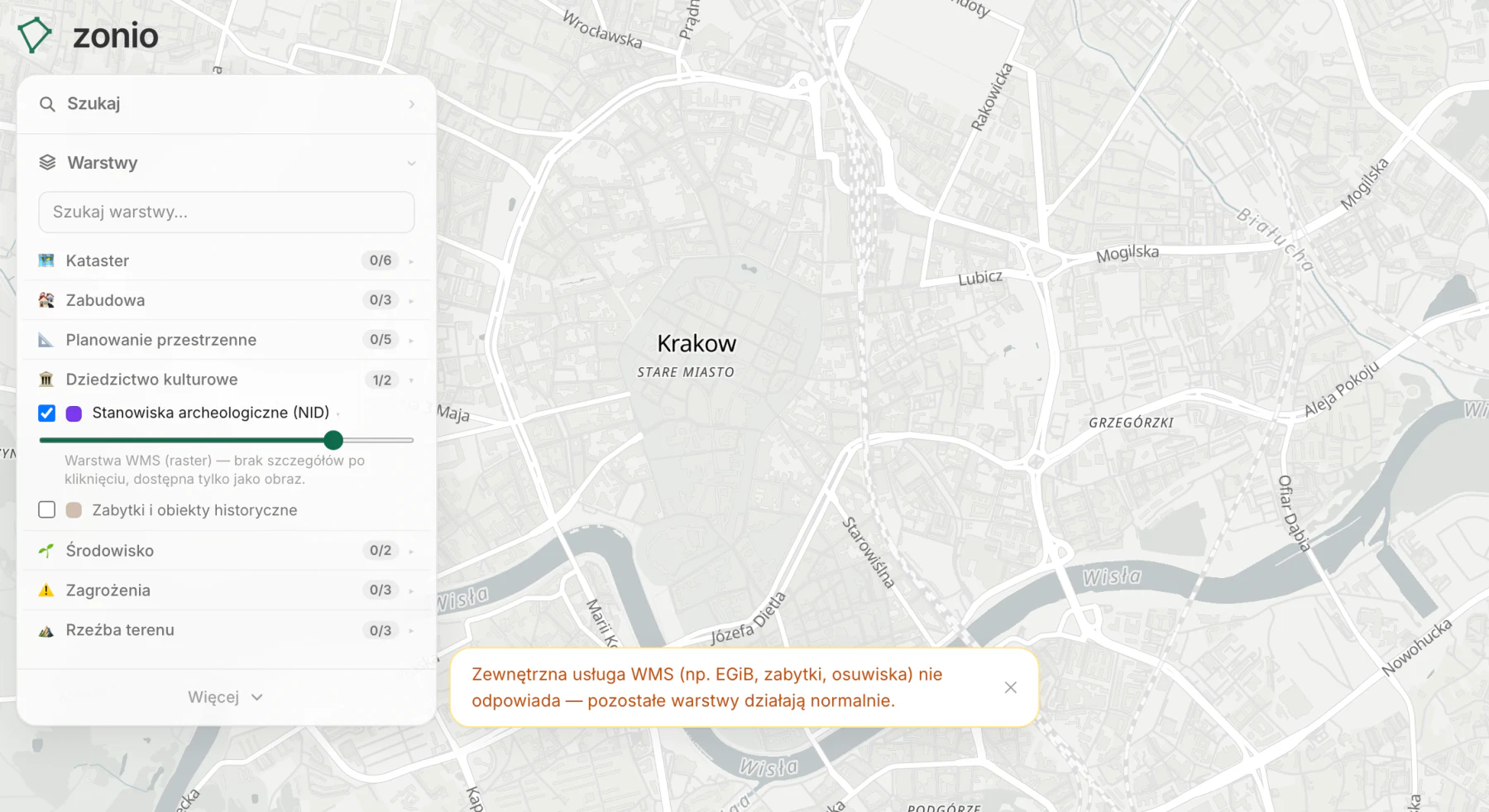Click the Rzeźba terenu mountain icon

point(46,631)
